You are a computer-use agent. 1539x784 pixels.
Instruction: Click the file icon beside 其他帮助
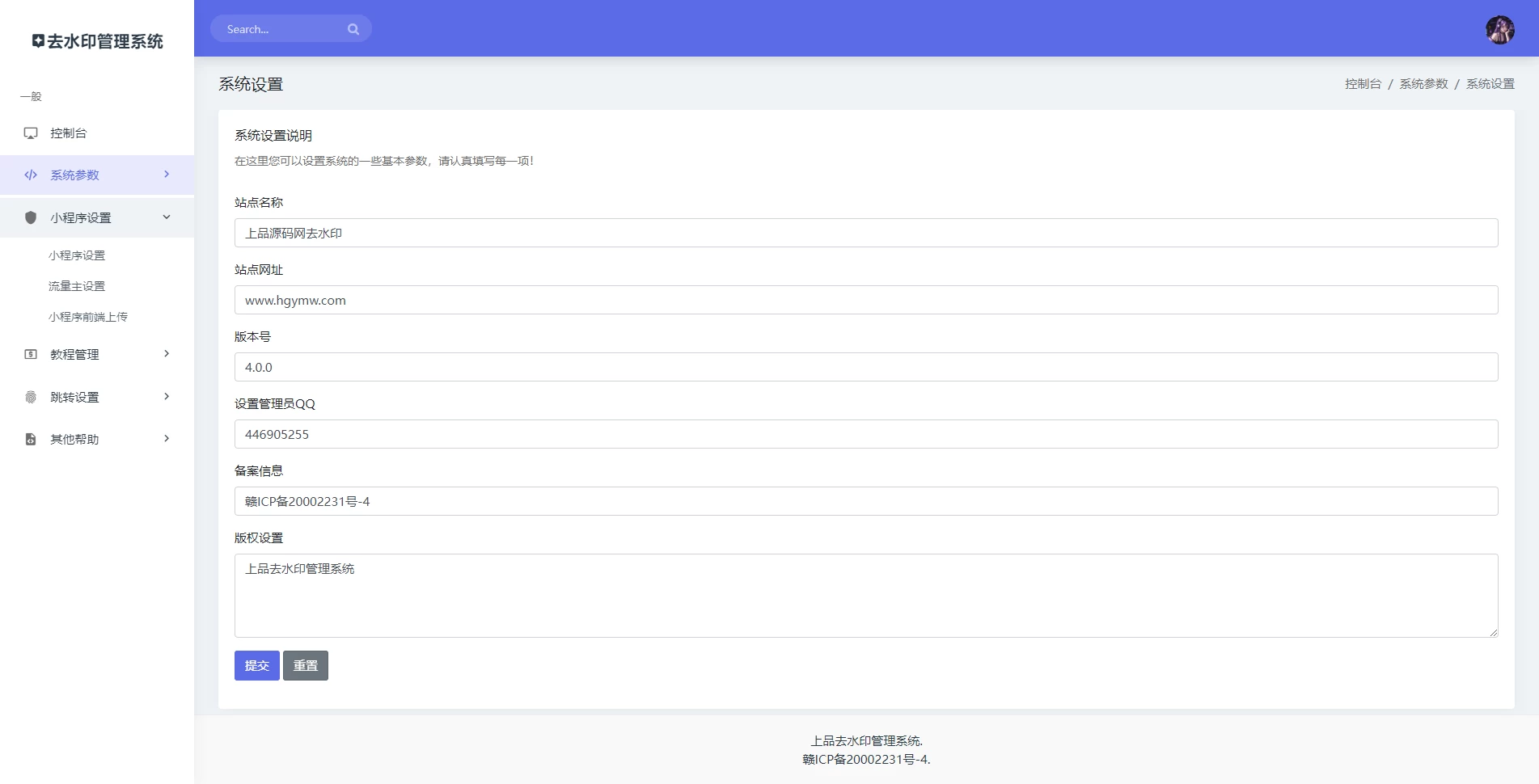tap(31, 439)
